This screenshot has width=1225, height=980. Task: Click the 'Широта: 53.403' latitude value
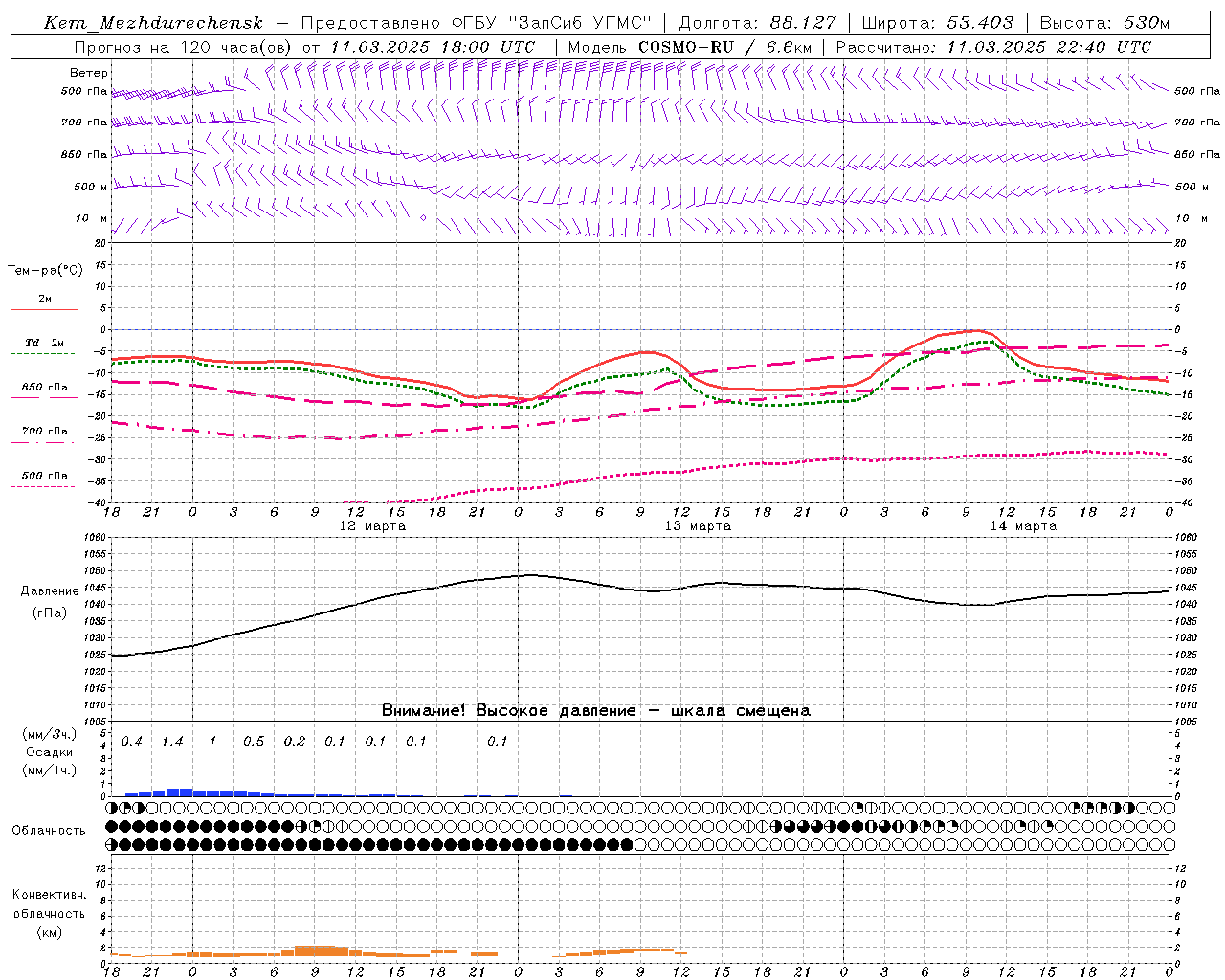pyautogui.click(x=937, y=23)
